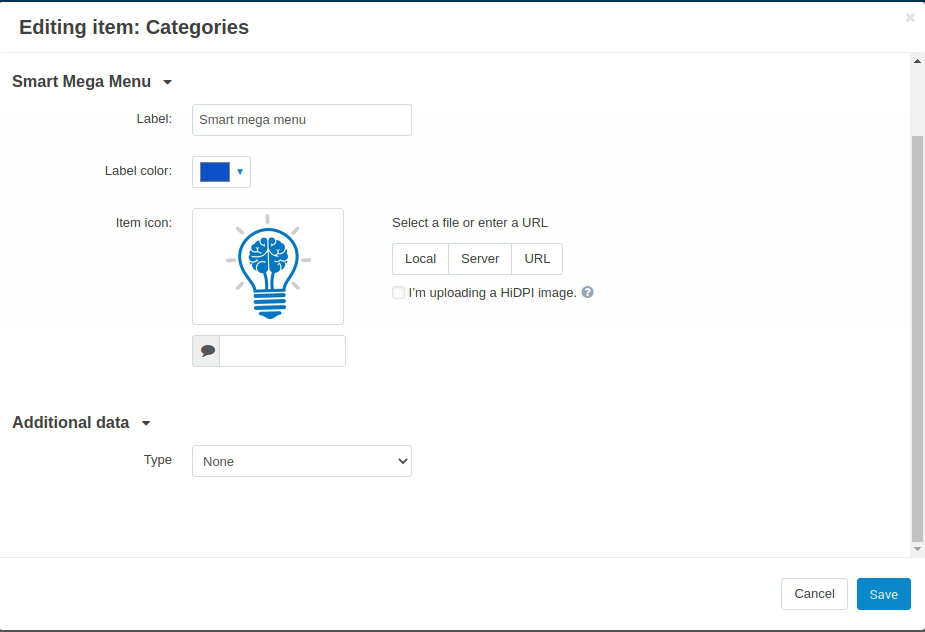Enable 'I'm uploading a HiDPI image' checkbox
Image resolution: width=925 pixels, height=632 pixels.
click(x=398, y=293)
